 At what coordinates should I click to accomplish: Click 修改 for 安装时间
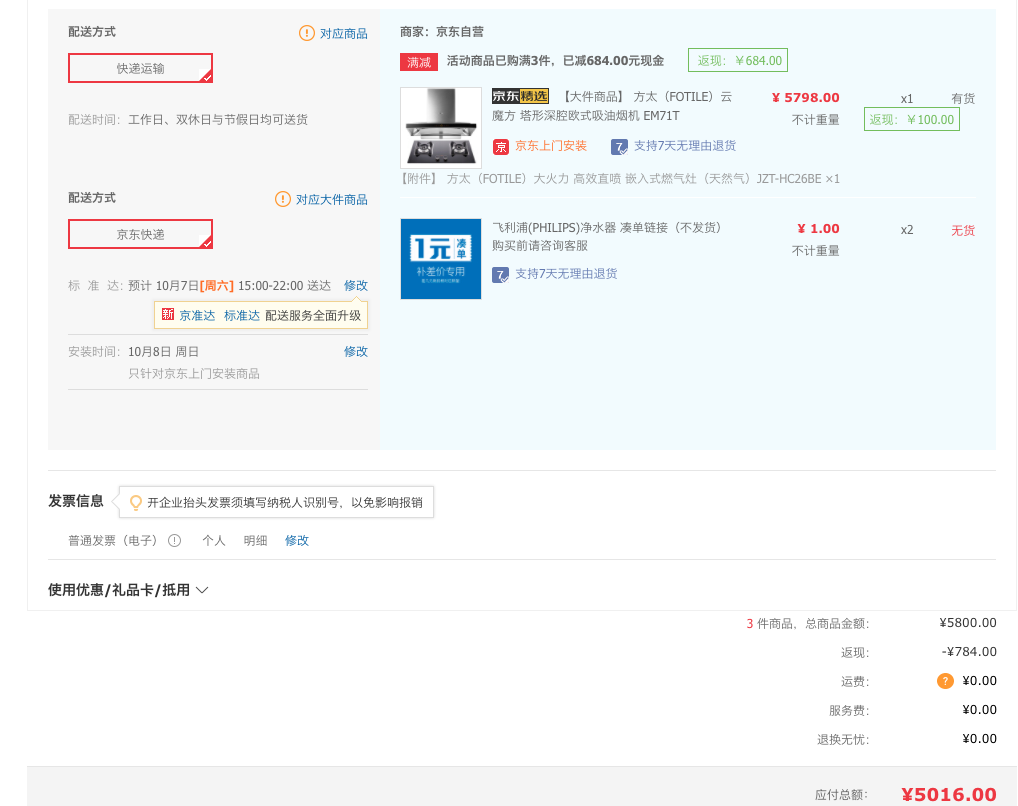coord(356,351)
